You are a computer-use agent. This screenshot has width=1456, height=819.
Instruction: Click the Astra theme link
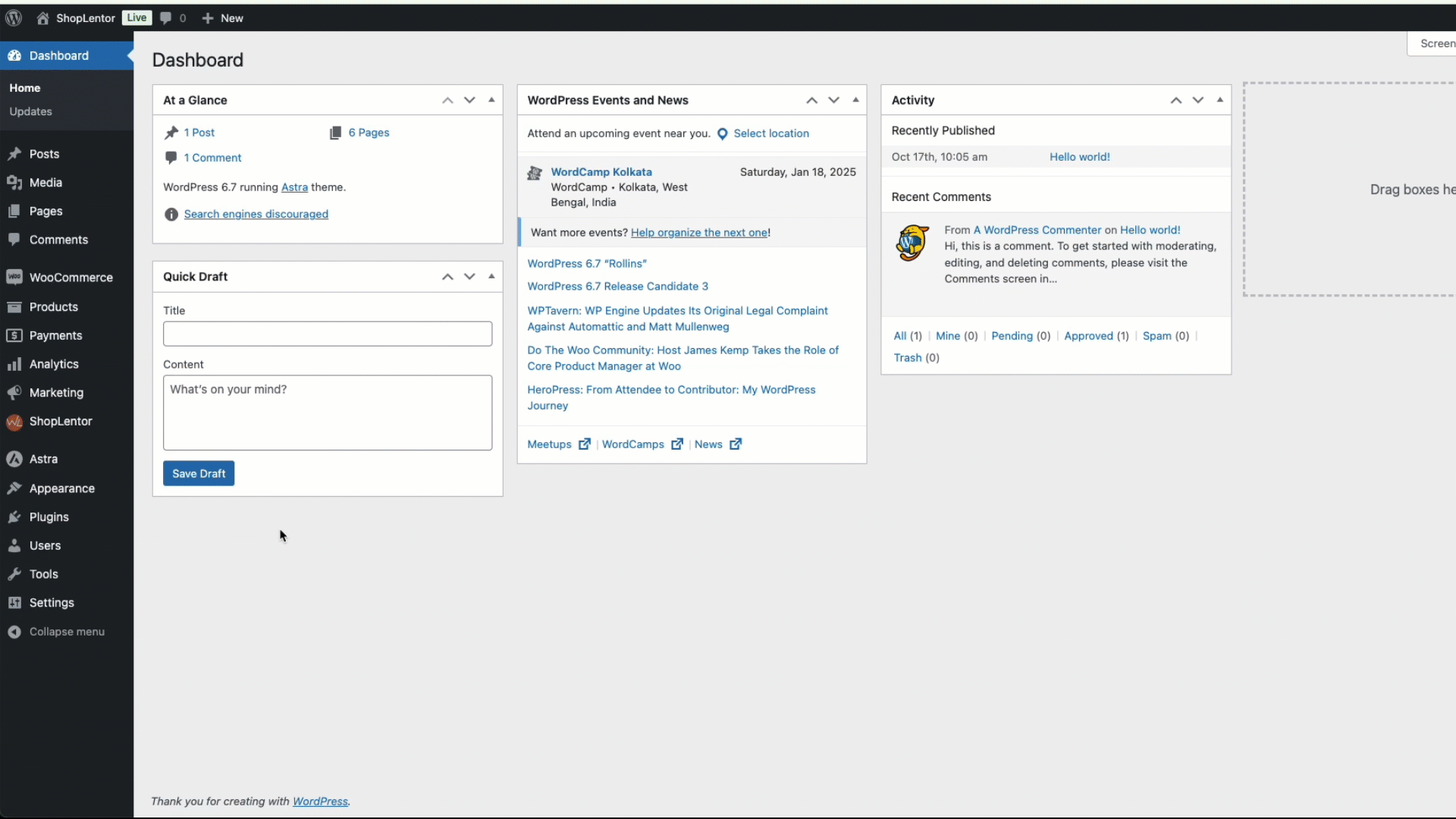pos(294,187)
